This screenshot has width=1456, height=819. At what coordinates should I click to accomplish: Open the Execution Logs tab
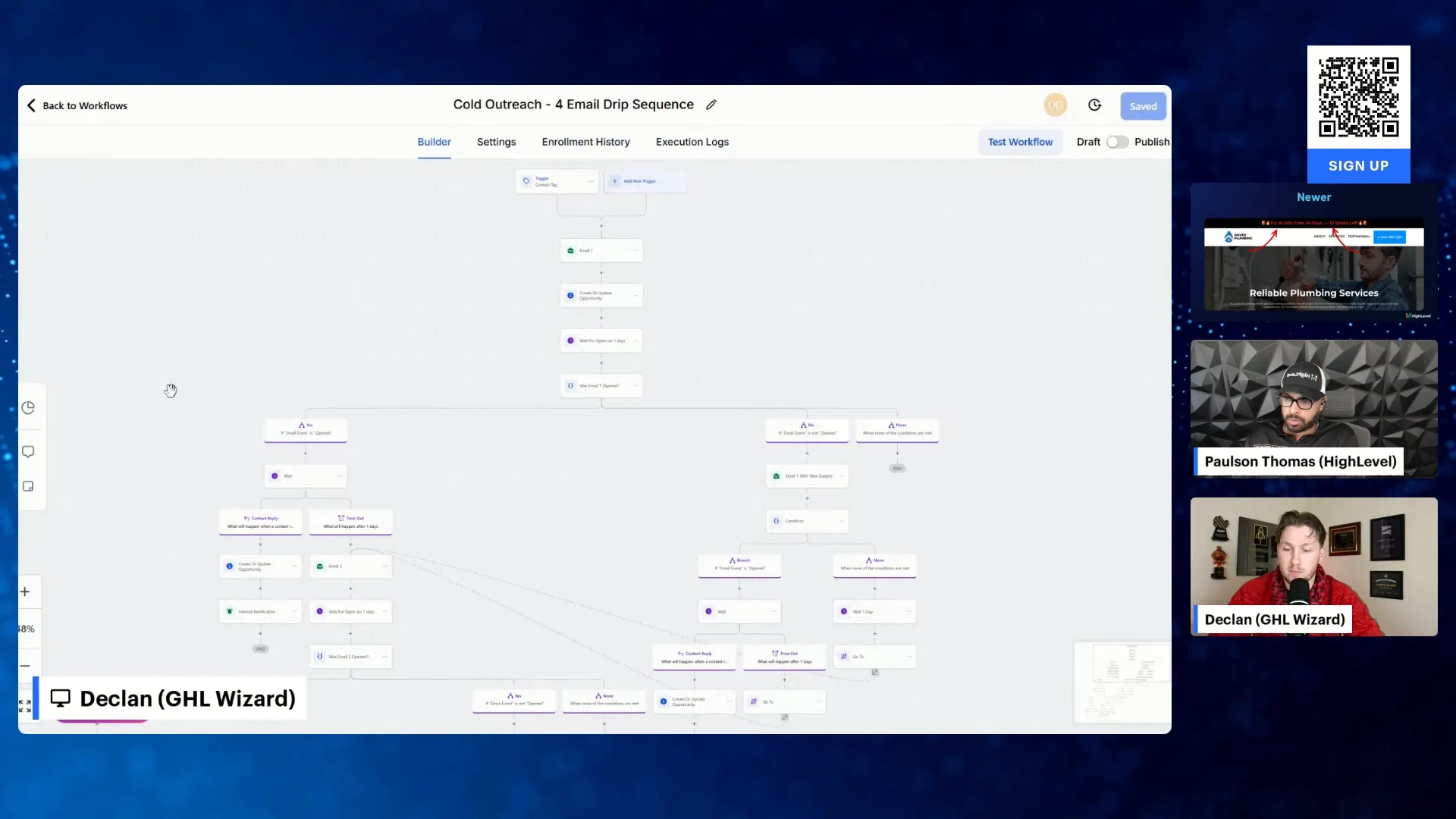point(692,142)
